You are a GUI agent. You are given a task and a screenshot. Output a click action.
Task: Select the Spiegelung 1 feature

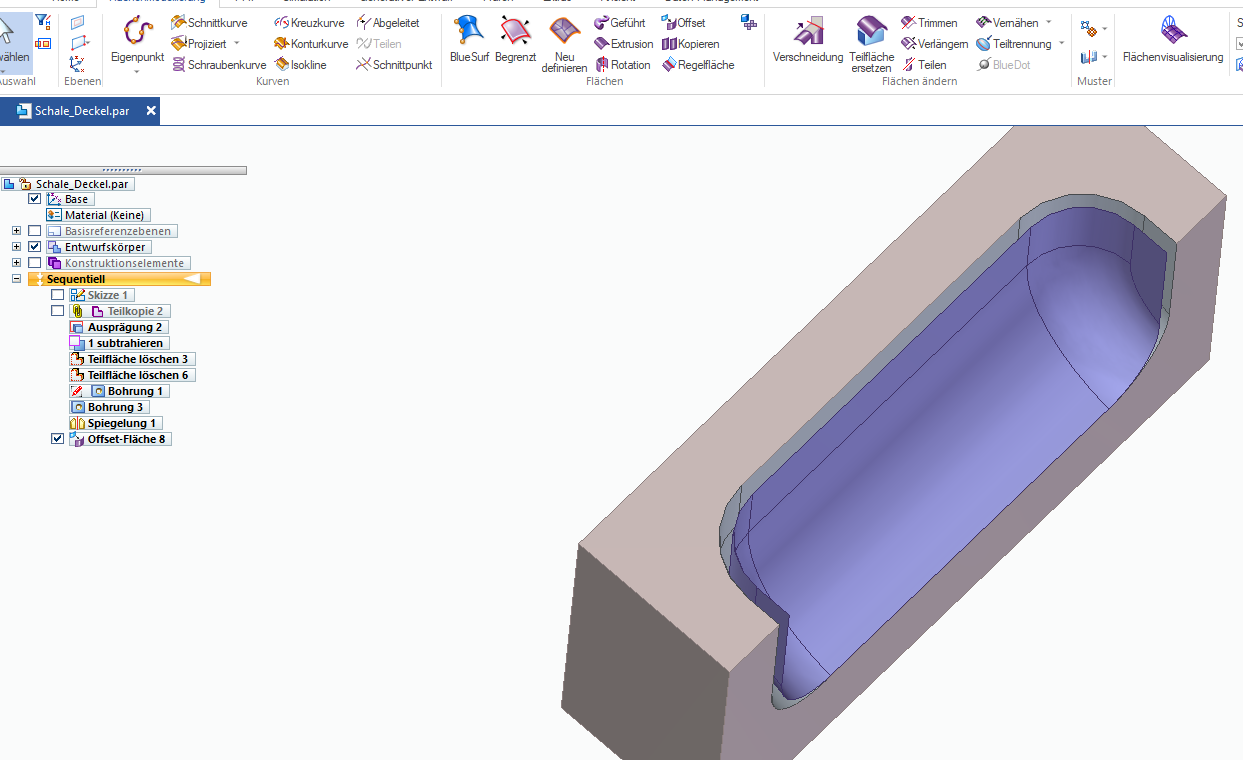point(122,423)
